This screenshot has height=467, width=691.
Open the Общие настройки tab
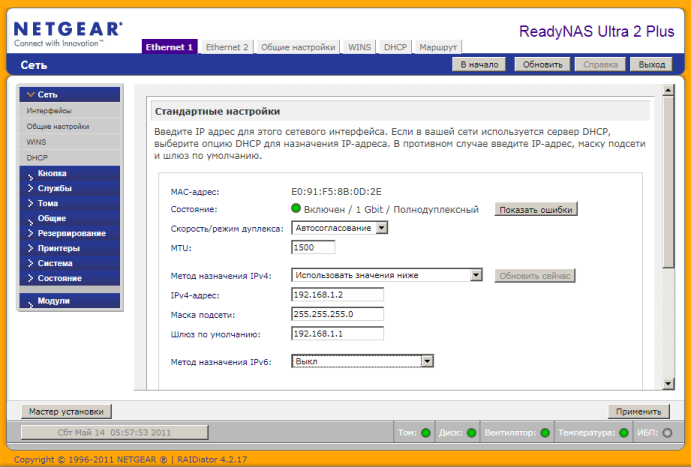click(x=298, y=47)
